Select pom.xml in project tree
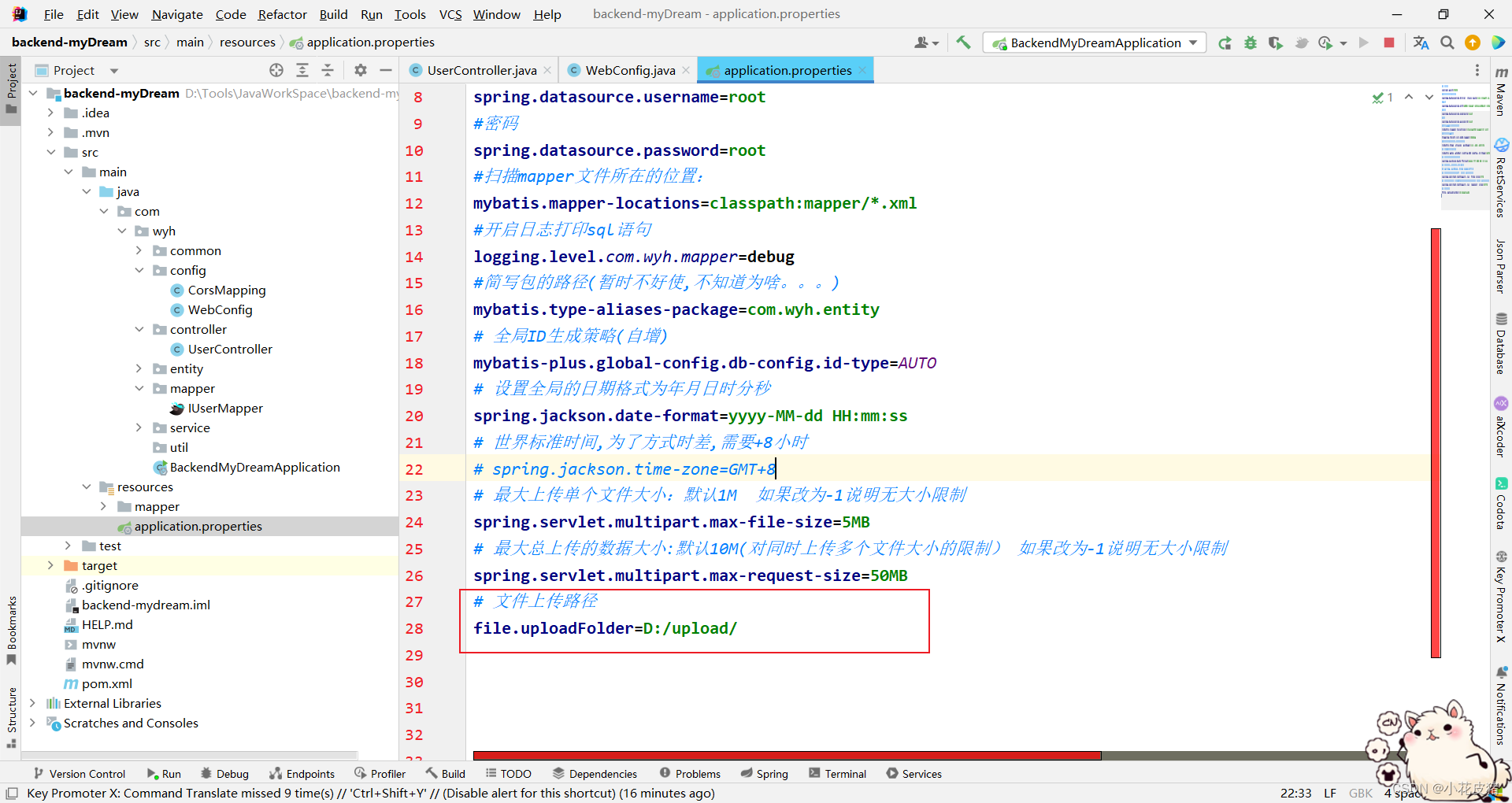This screenshot has width=1512, height=803. pyautogui.click(x=107, y=683)
